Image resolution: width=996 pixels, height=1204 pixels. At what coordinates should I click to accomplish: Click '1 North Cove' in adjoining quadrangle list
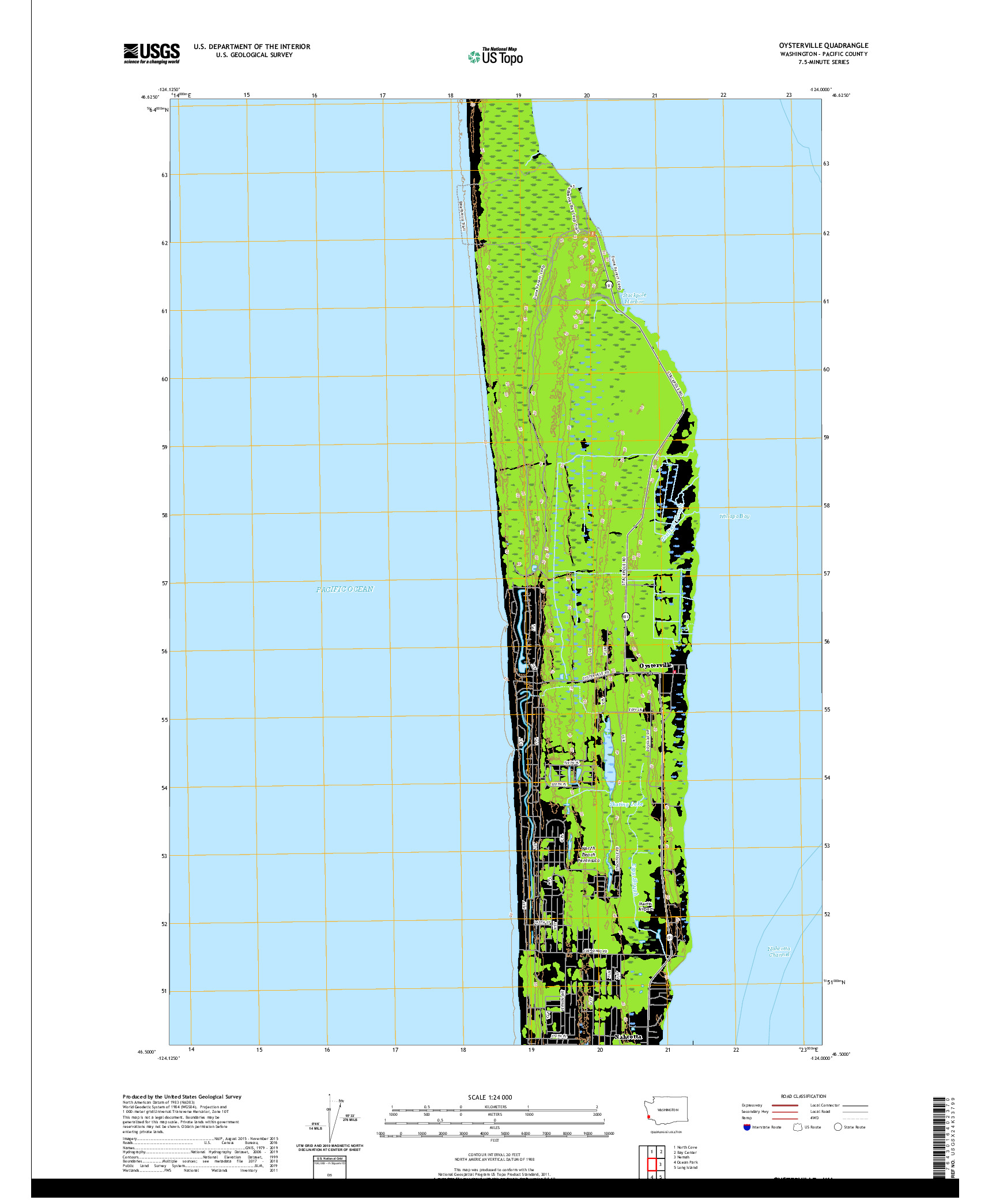point(685,1147)
